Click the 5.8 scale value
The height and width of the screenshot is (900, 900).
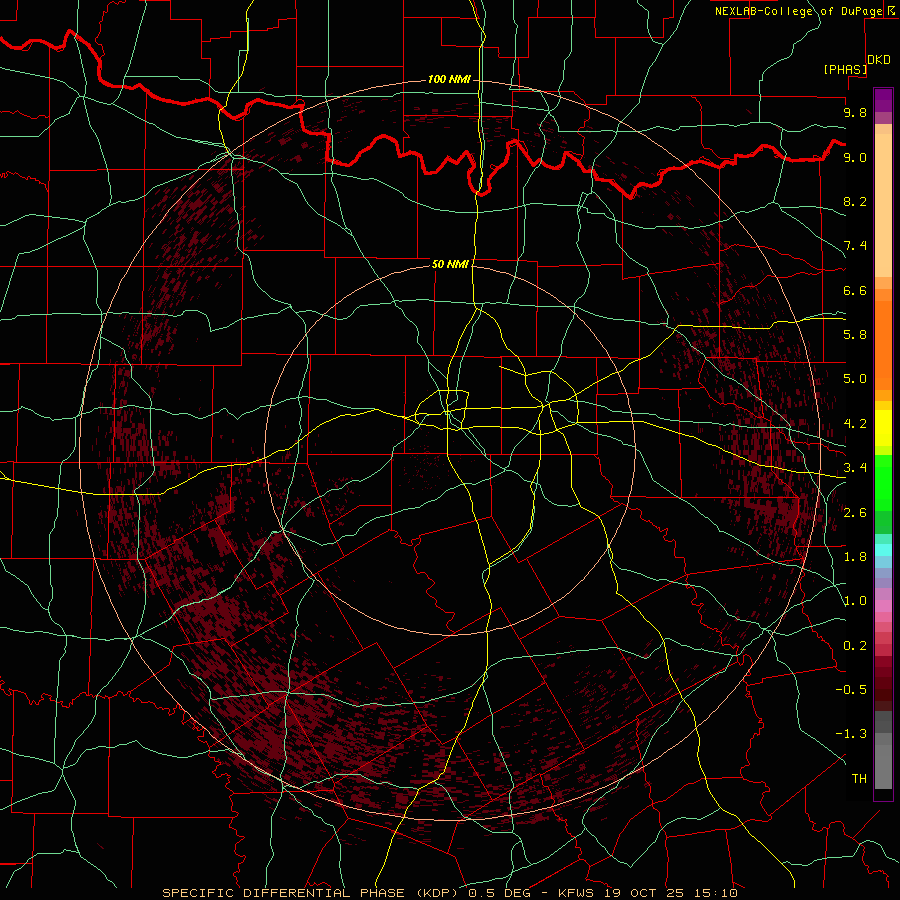pos(855,335)
